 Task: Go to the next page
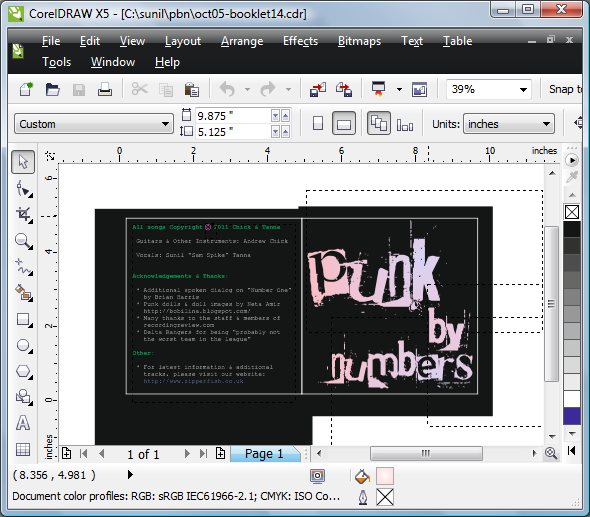pos(187,454)
